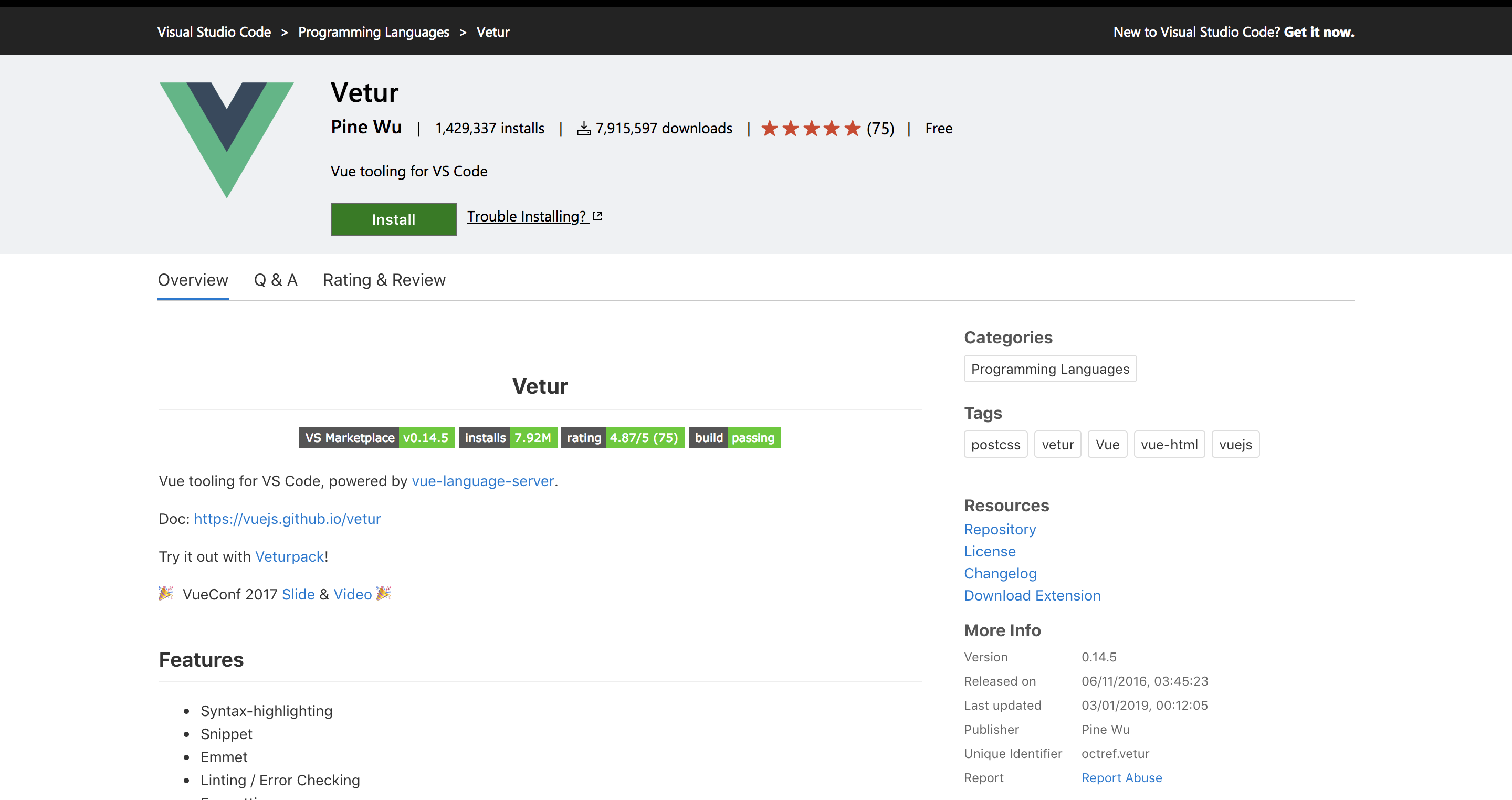1512x800 pixels.
Task: Click the Pine Wu publisher value in More Info
Action: 1105,730
